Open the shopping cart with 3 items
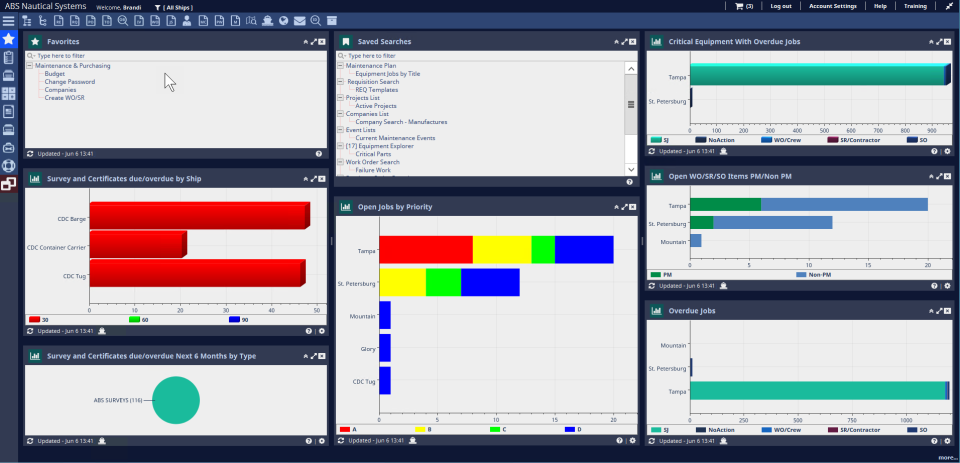 coord(743,6)
